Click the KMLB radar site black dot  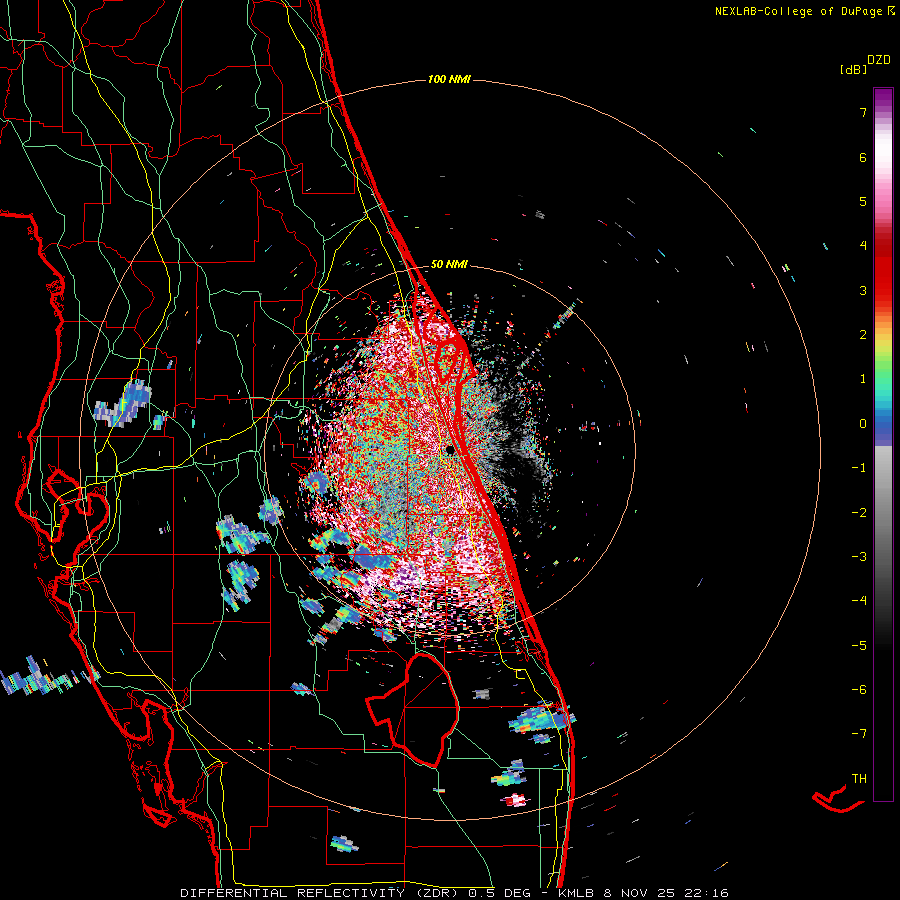(x=450, y=450)
